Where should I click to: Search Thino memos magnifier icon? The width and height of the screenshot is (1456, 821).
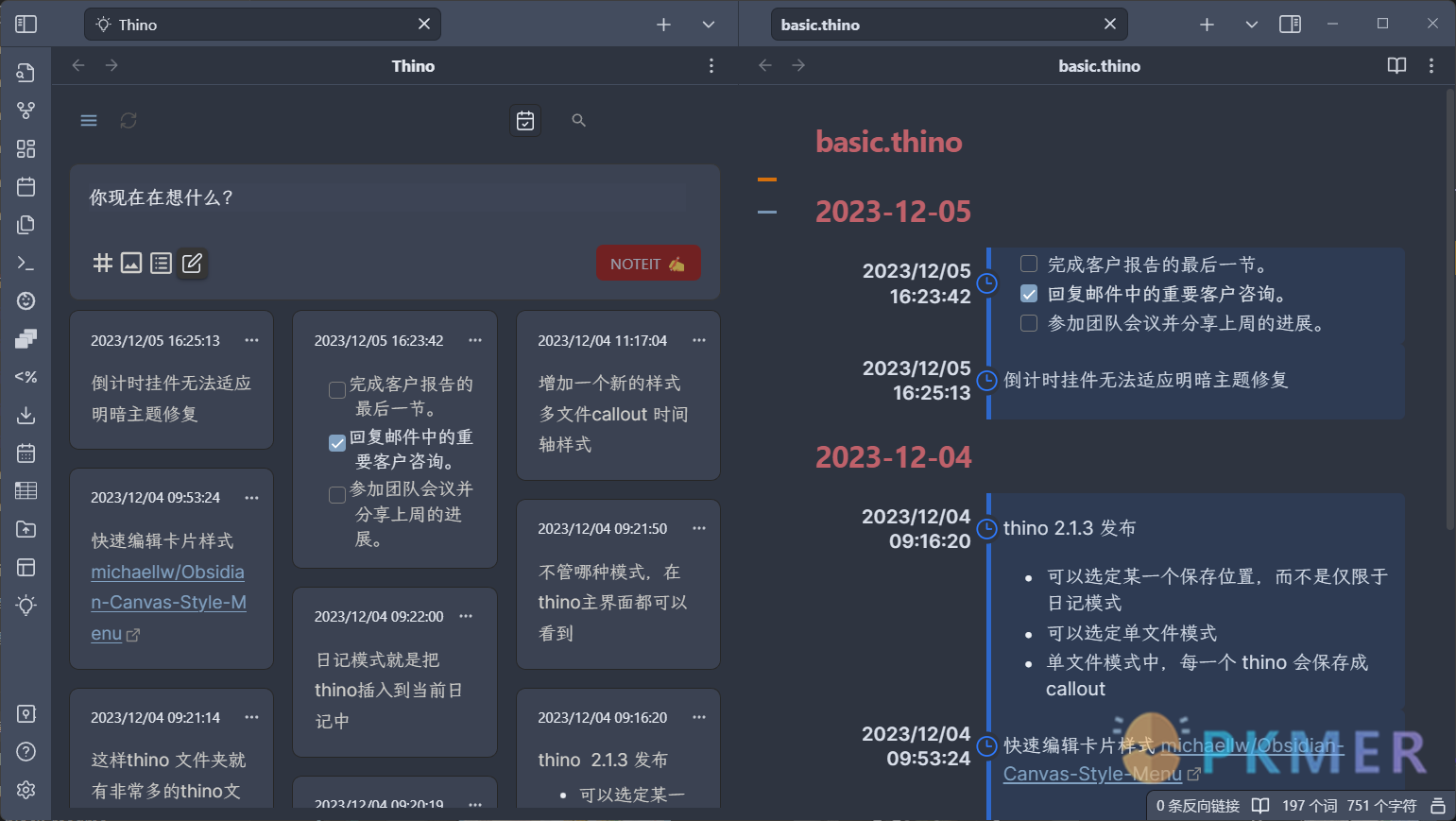[579, 120]
